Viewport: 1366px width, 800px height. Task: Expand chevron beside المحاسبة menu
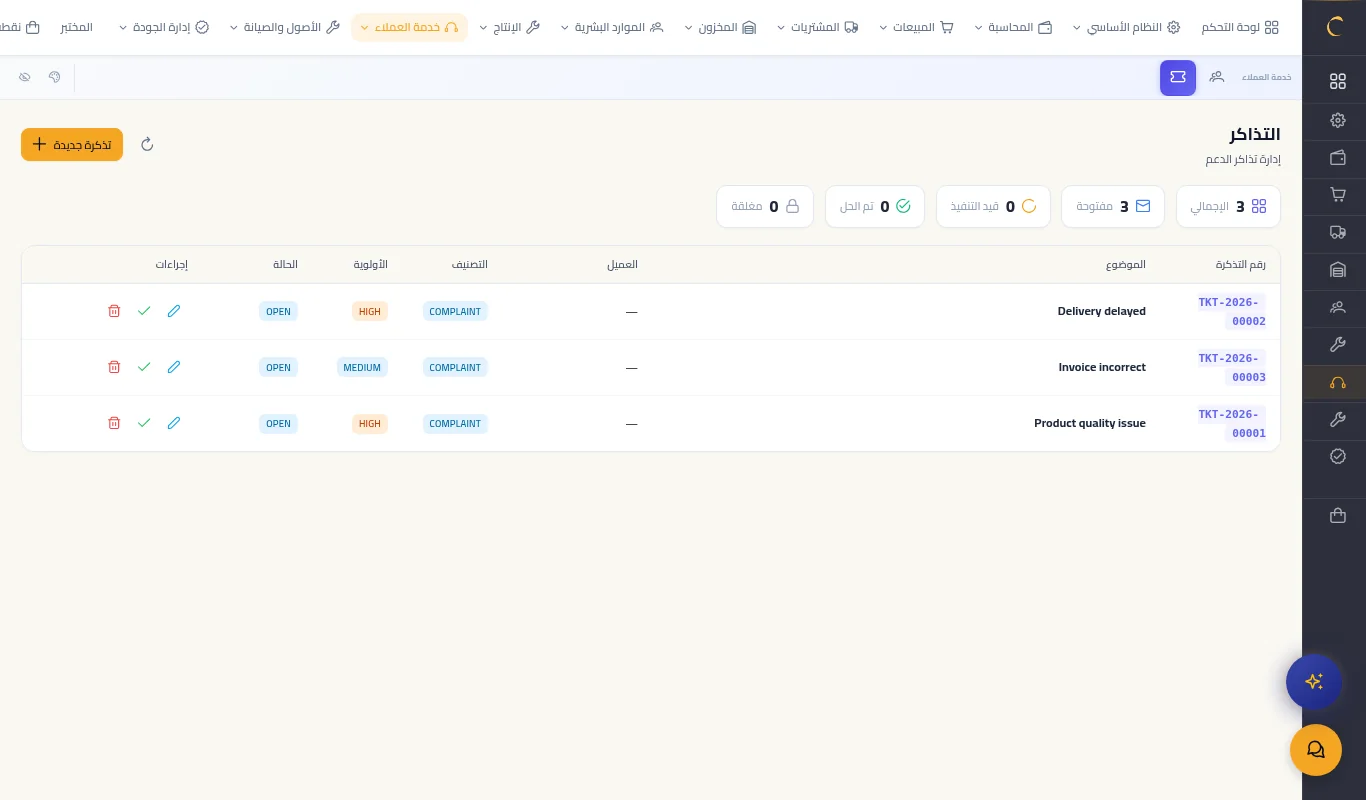pyautogui.click(x=979, y=28)
